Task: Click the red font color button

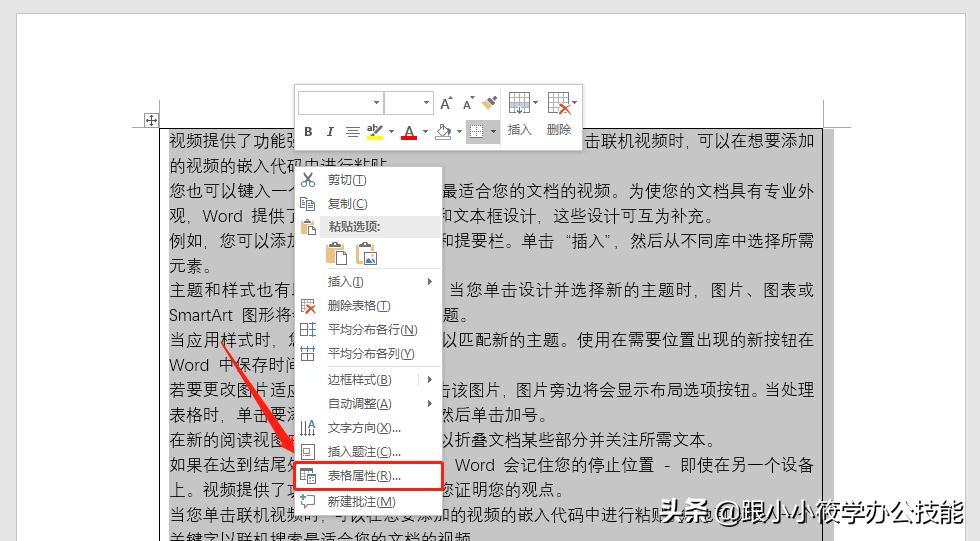Action: (x=409, y=132)
